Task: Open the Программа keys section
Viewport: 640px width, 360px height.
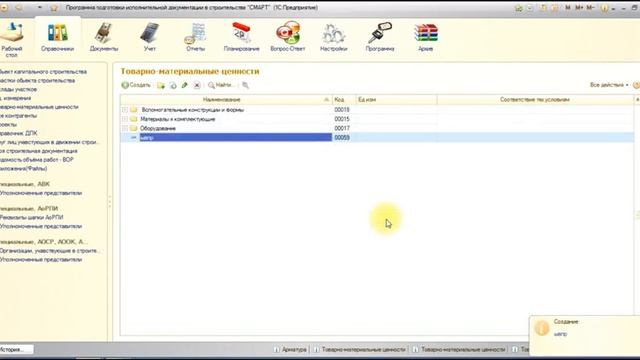Action: (x=380, y=38)
